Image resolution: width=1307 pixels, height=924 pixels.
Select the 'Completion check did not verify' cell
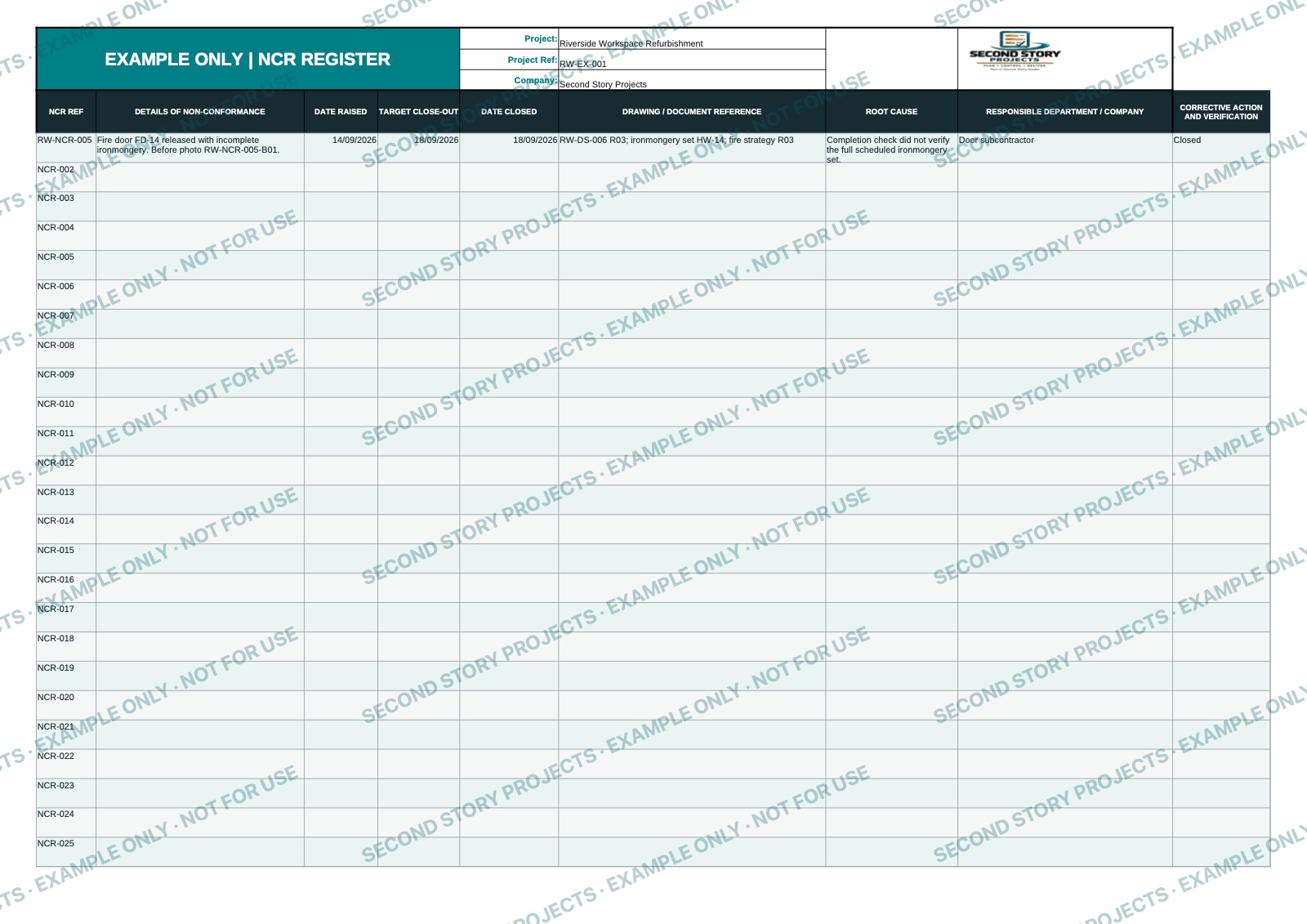click(891, 148)
